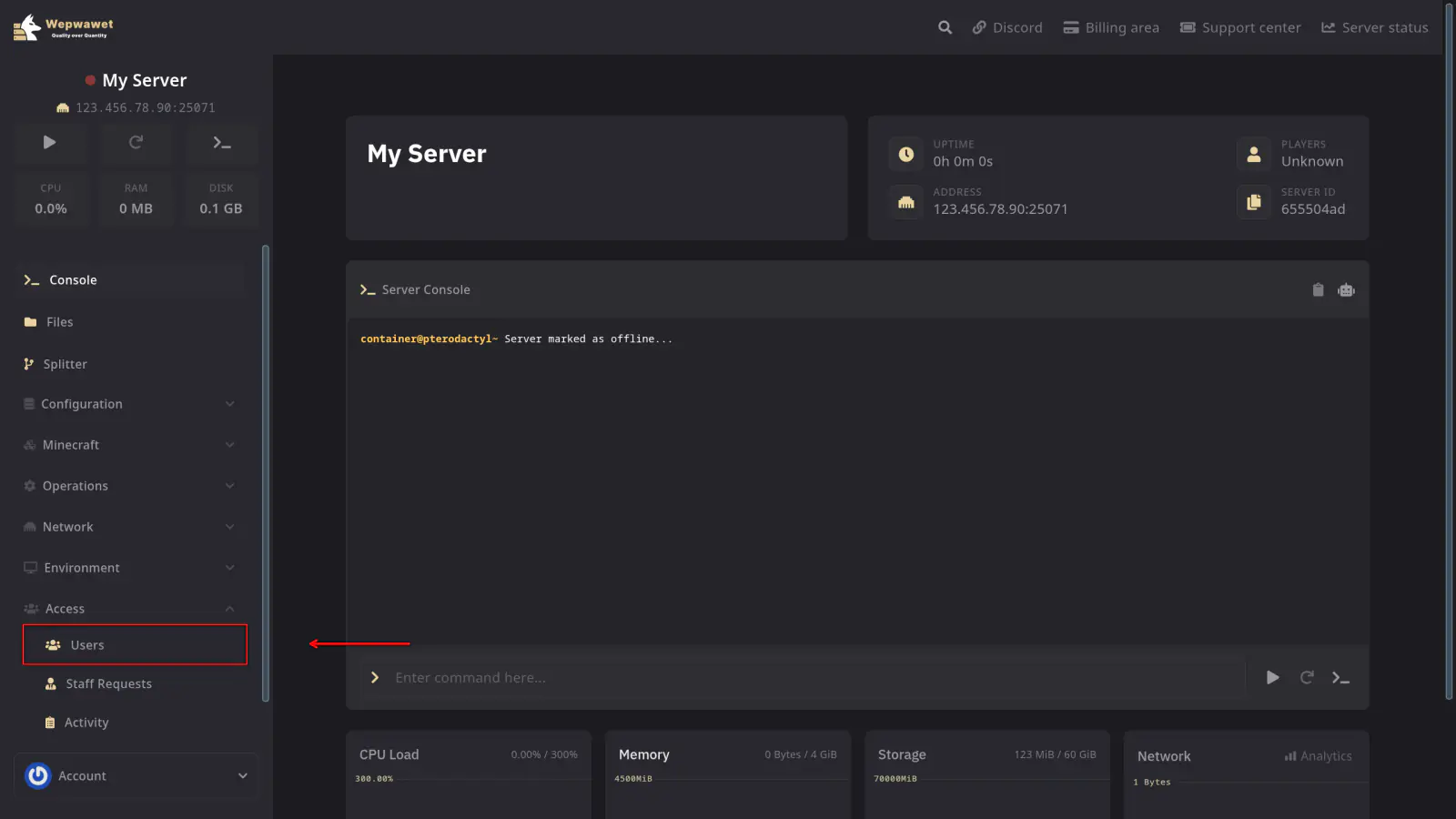Open the Billing area link
The height and width of the screenshot is (819, 1456).
1111,27
